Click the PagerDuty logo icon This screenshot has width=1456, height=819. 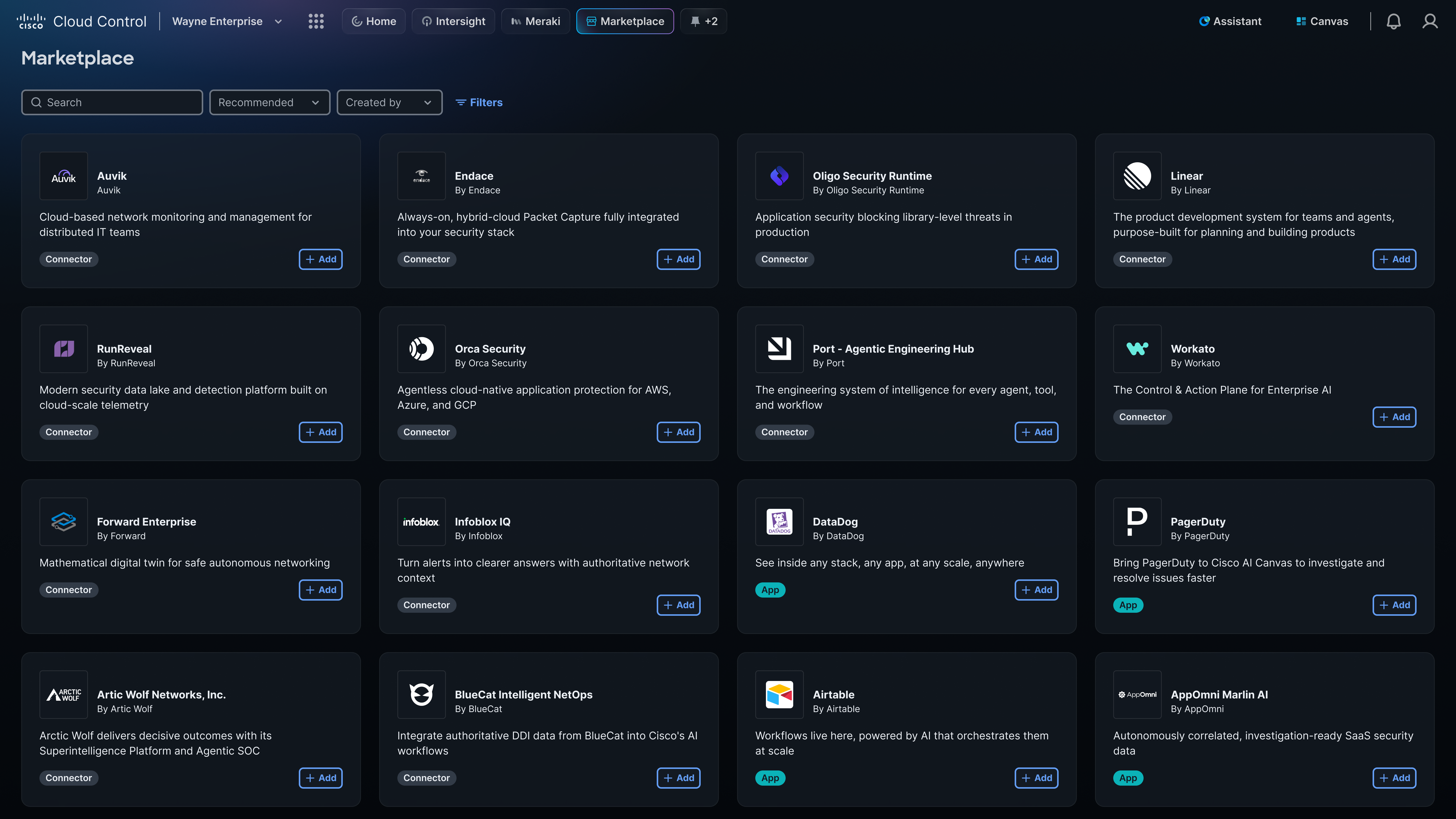1137,522
